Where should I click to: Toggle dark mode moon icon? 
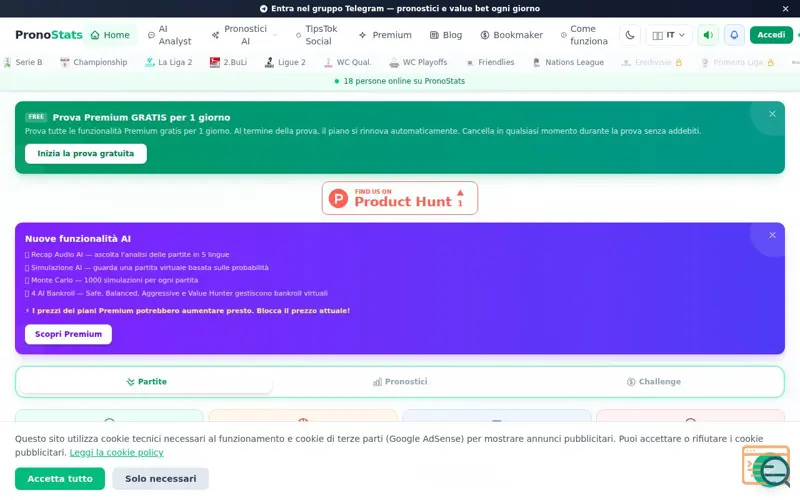630,35
